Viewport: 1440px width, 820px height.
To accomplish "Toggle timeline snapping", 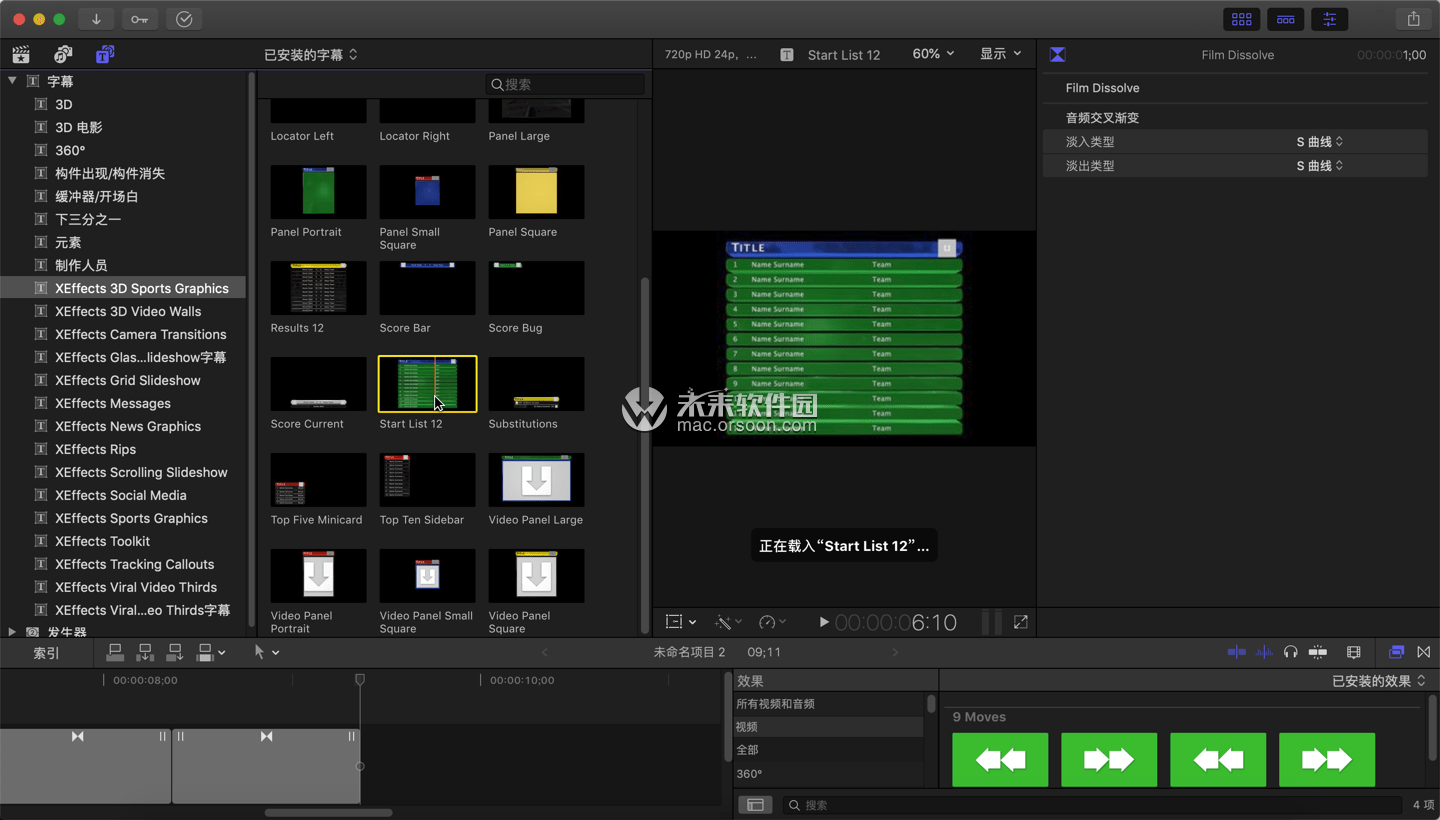I will (x=1318, y=652).
